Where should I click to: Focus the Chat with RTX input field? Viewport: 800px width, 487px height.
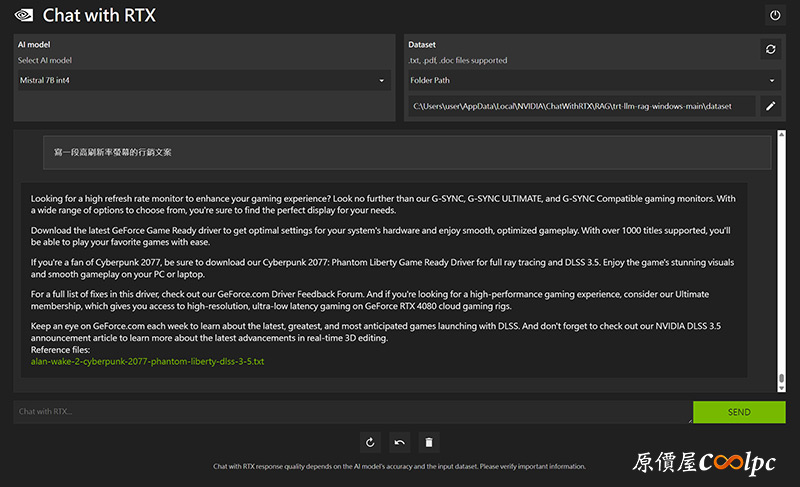(353, 412)
